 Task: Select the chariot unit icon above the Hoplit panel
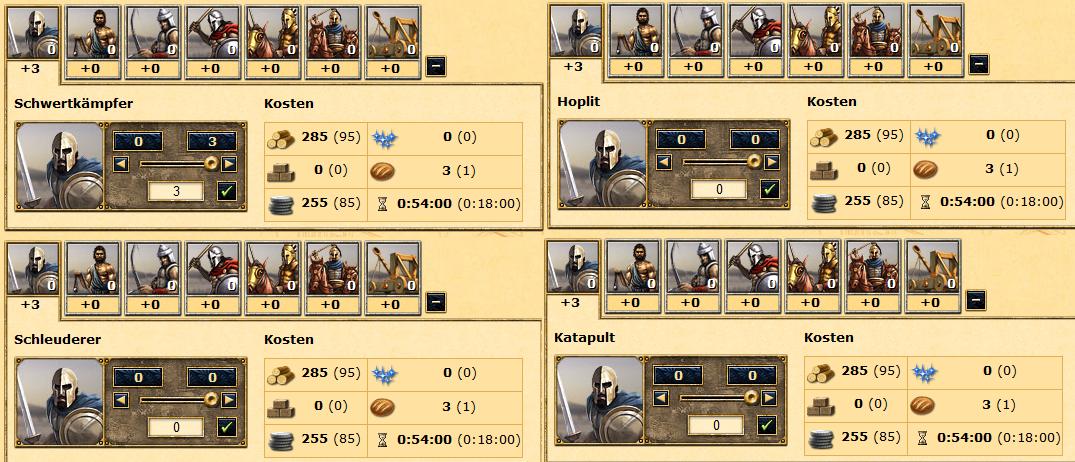pos(875,30)
